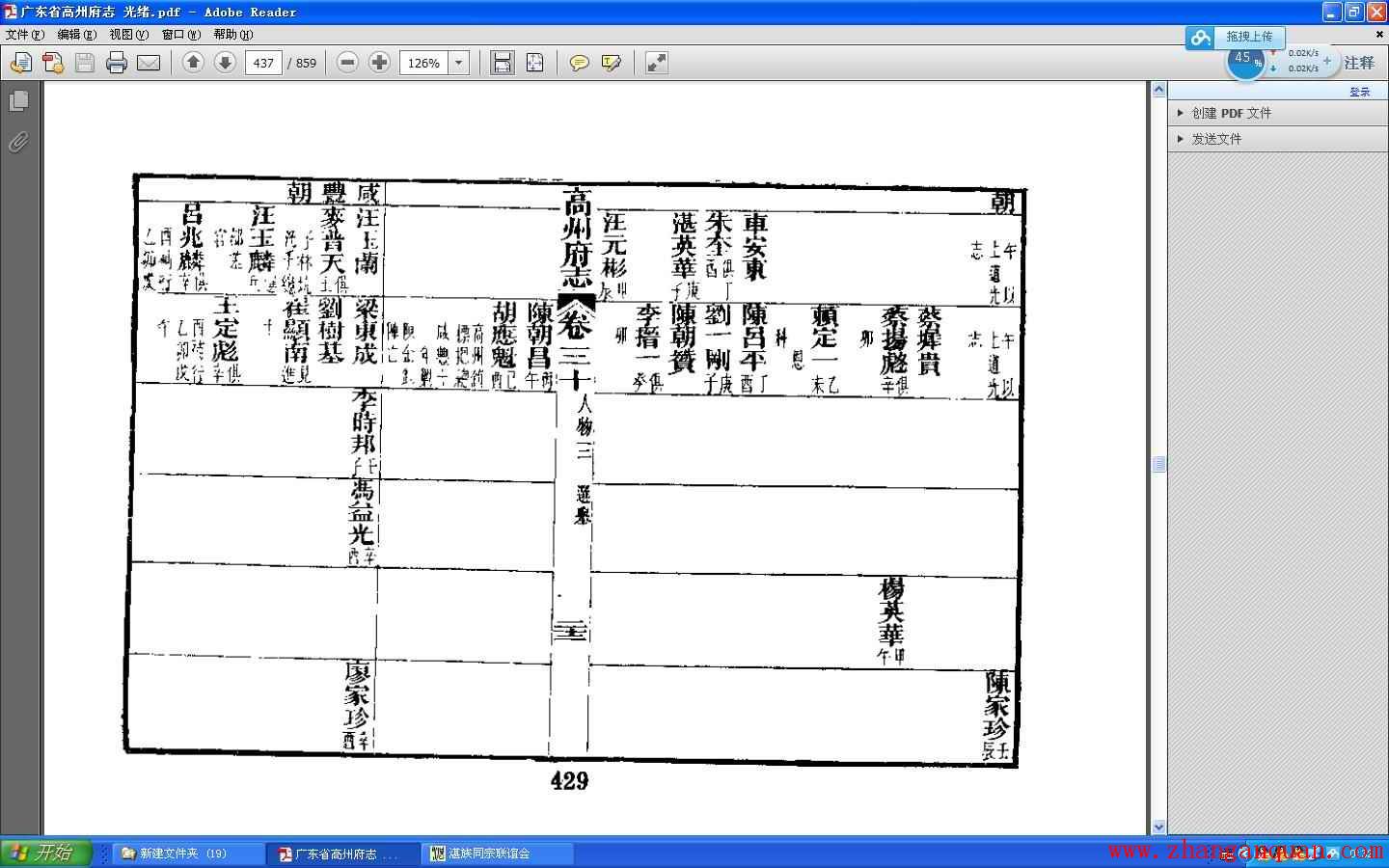
Task: Switch to 广东省高州府志 taskbar window
Action: coord(344,854)
